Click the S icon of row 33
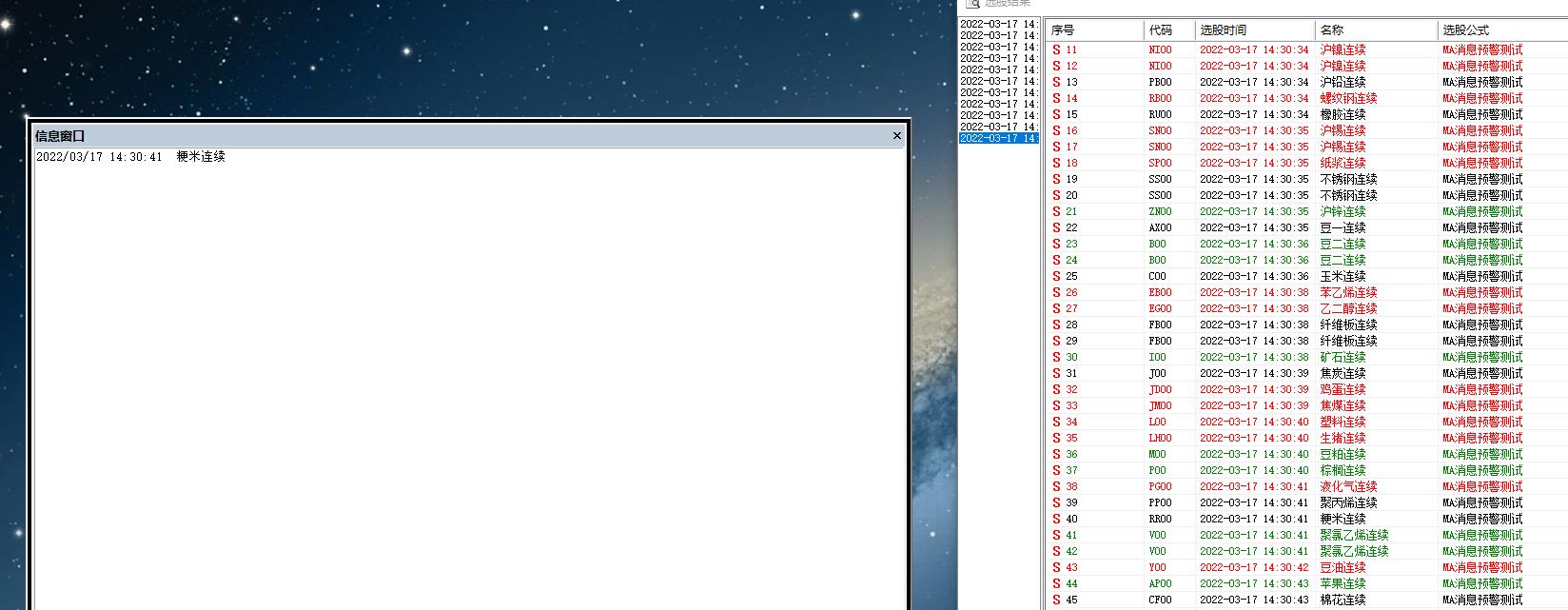 coord(1056,405)
